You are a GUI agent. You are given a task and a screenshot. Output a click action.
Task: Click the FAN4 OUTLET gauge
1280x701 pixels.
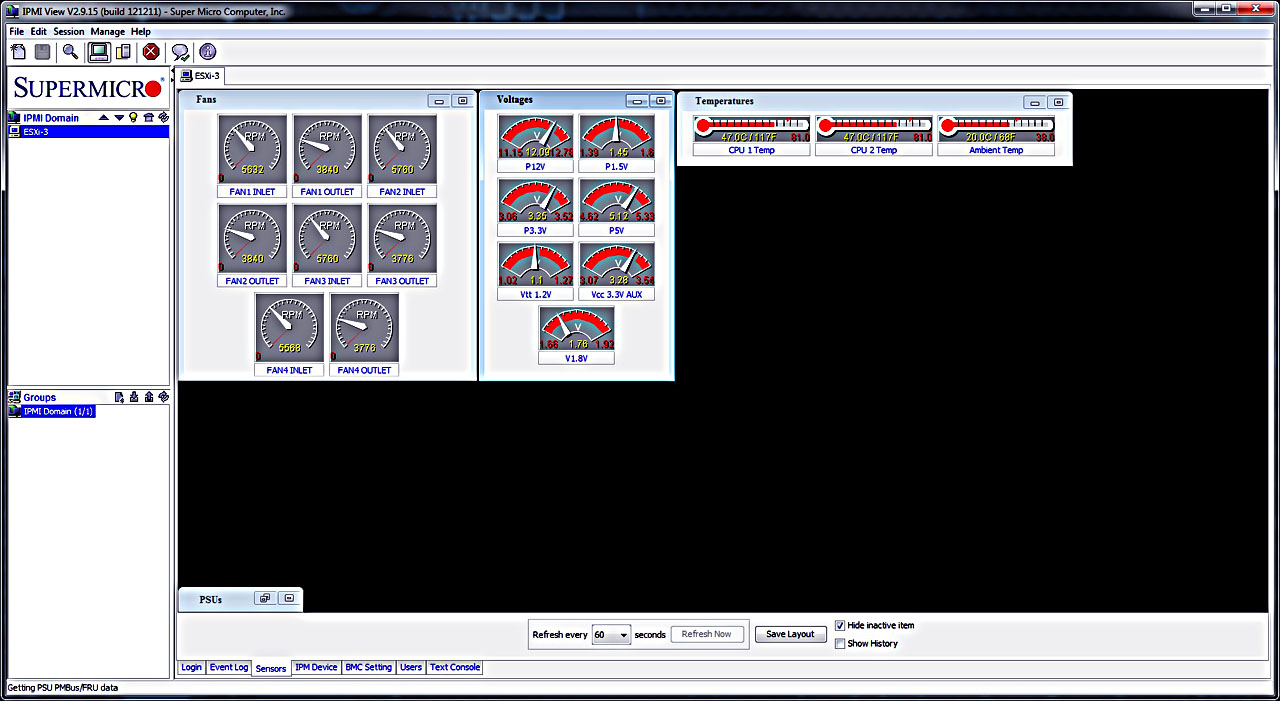[x=364, y=328]
